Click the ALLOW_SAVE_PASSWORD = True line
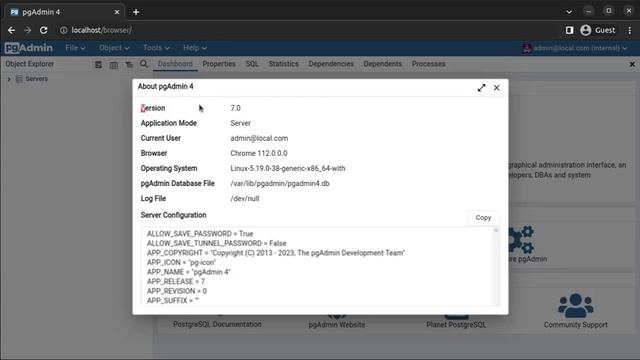The image size is (640, 360). point(200,234)
